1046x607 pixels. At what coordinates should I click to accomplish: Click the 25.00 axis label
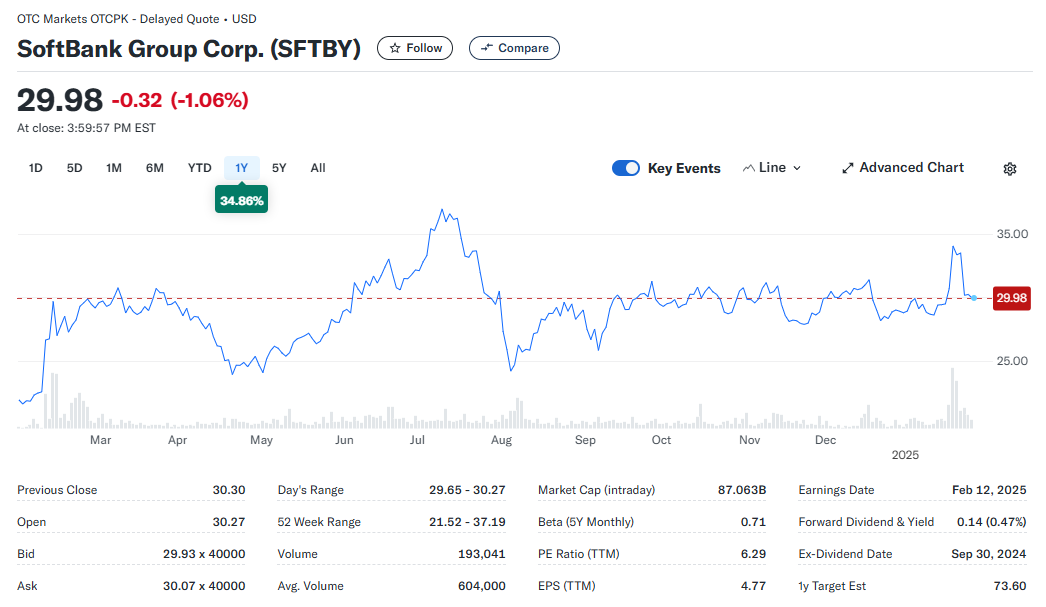coord(1012,361)
